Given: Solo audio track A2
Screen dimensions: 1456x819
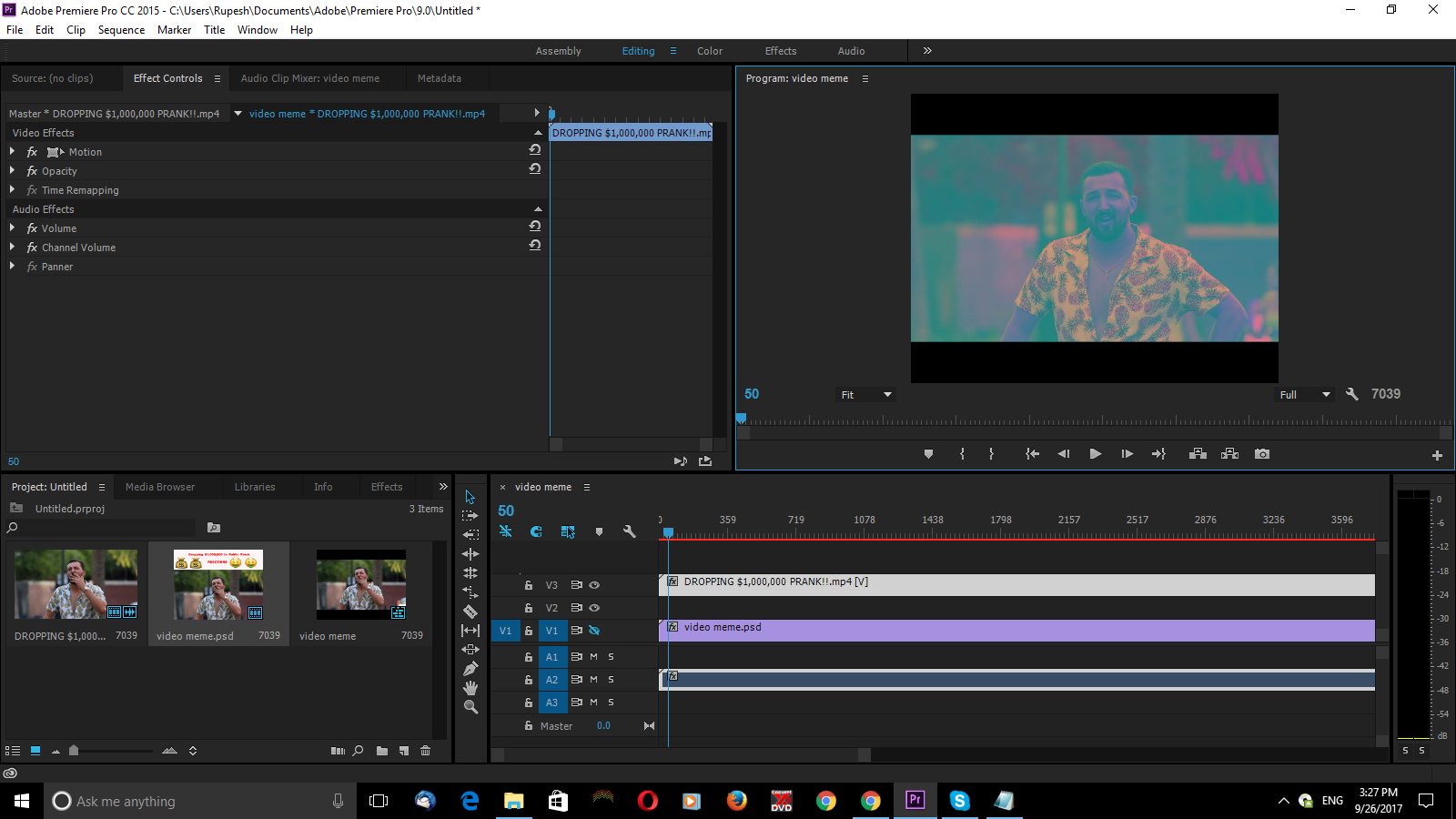Looking at the screenshot, I should [611, 680].
